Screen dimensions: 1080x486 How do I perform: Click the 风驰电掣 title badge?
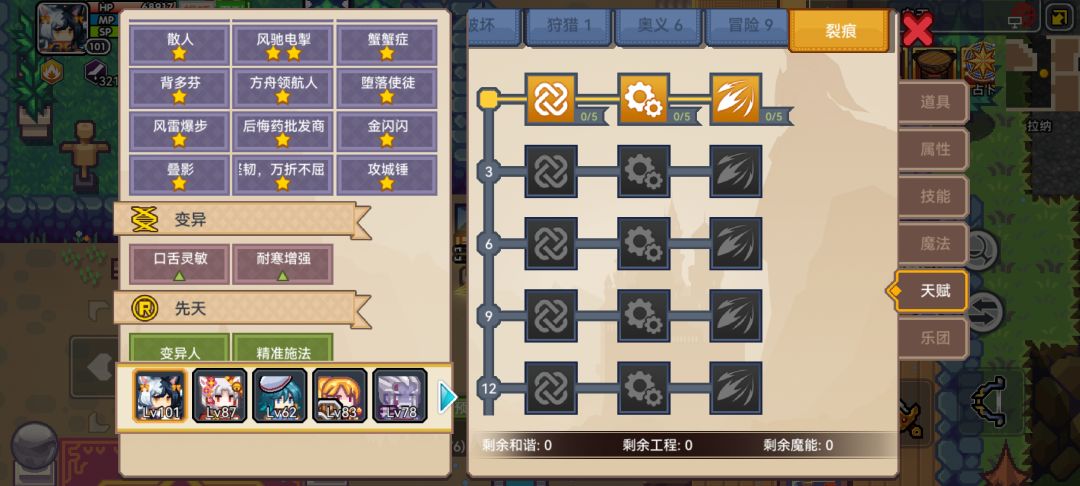(282, 45)
